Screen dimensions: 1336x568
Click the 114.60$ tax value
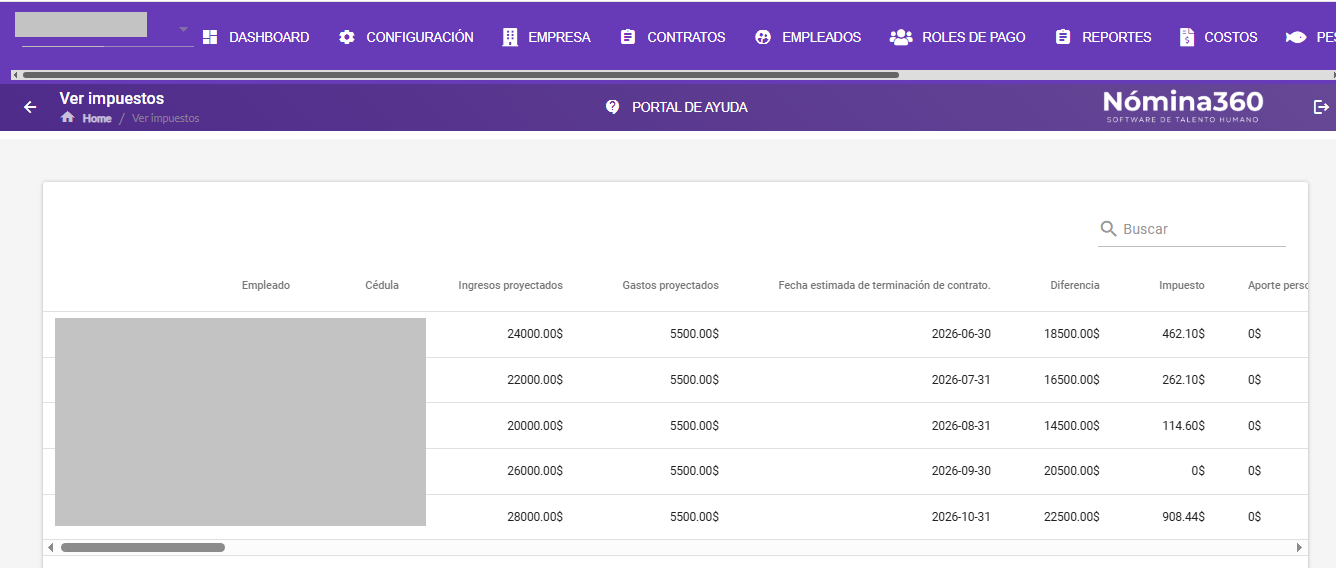tap(1184, 425)
